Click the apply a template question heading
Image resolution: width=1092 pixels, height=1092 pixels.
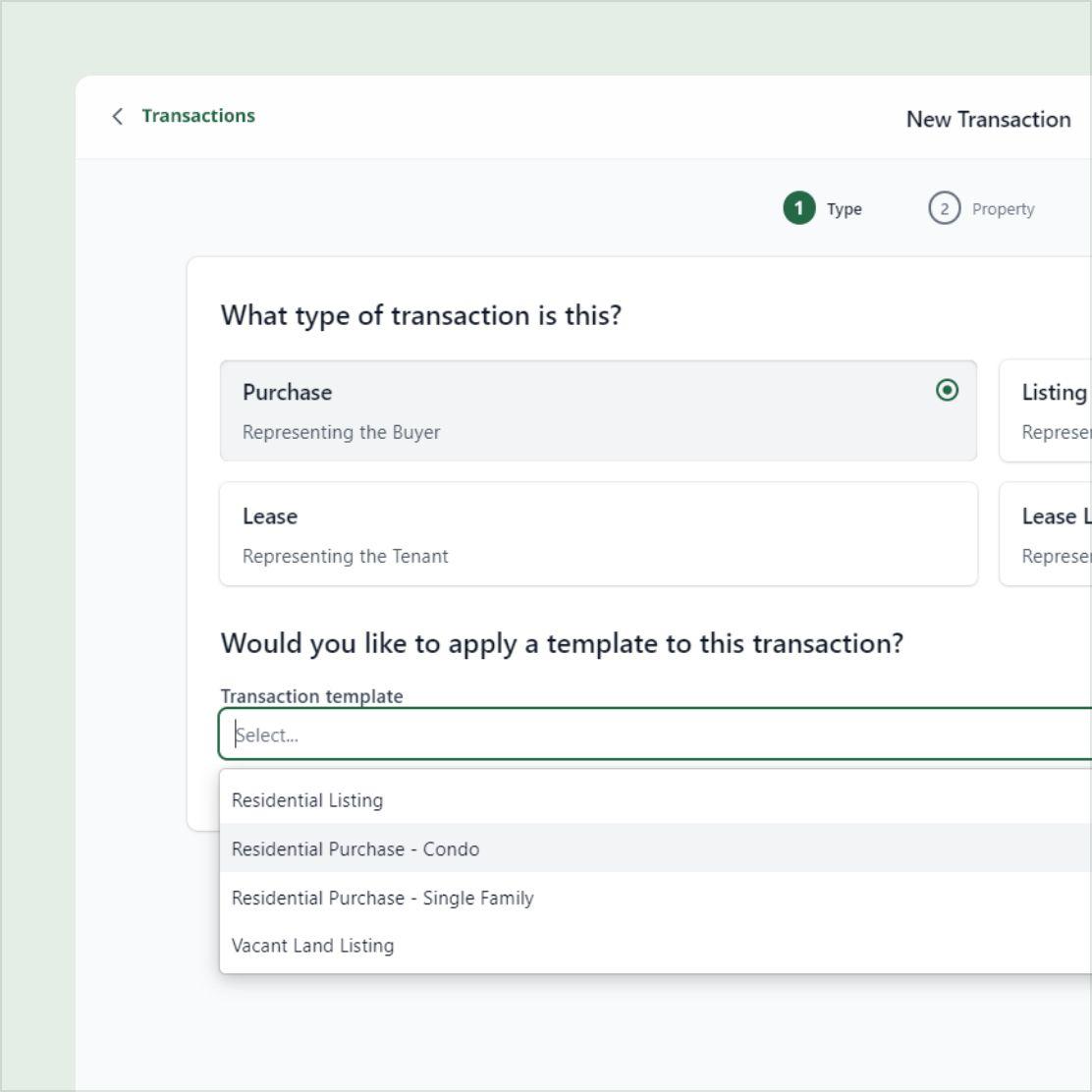click(x=562, y=643)
